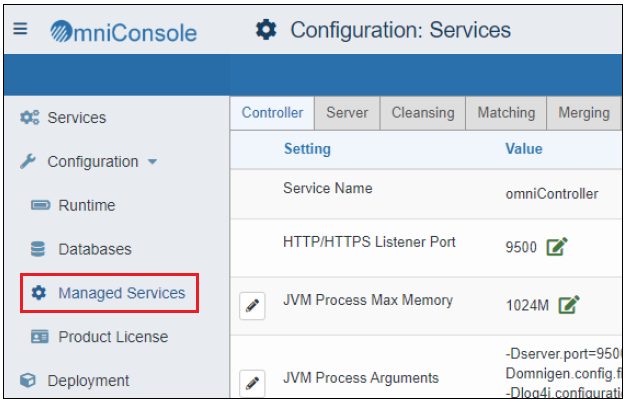The width and height of the screenshot is (626, 402).
Task: Click the Service Name setting label
Action: [328, 188]
